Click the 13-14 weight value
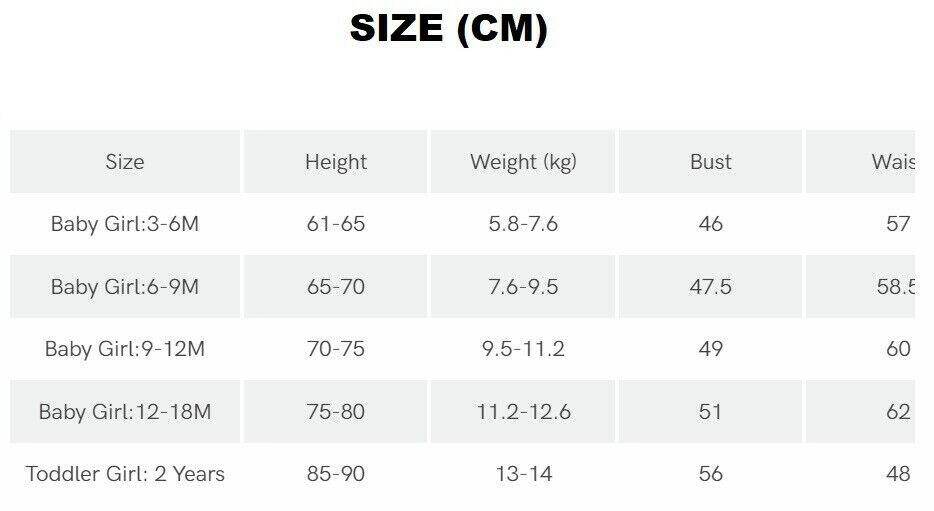This screenshot has height=511, width=934. coord(523,474)
